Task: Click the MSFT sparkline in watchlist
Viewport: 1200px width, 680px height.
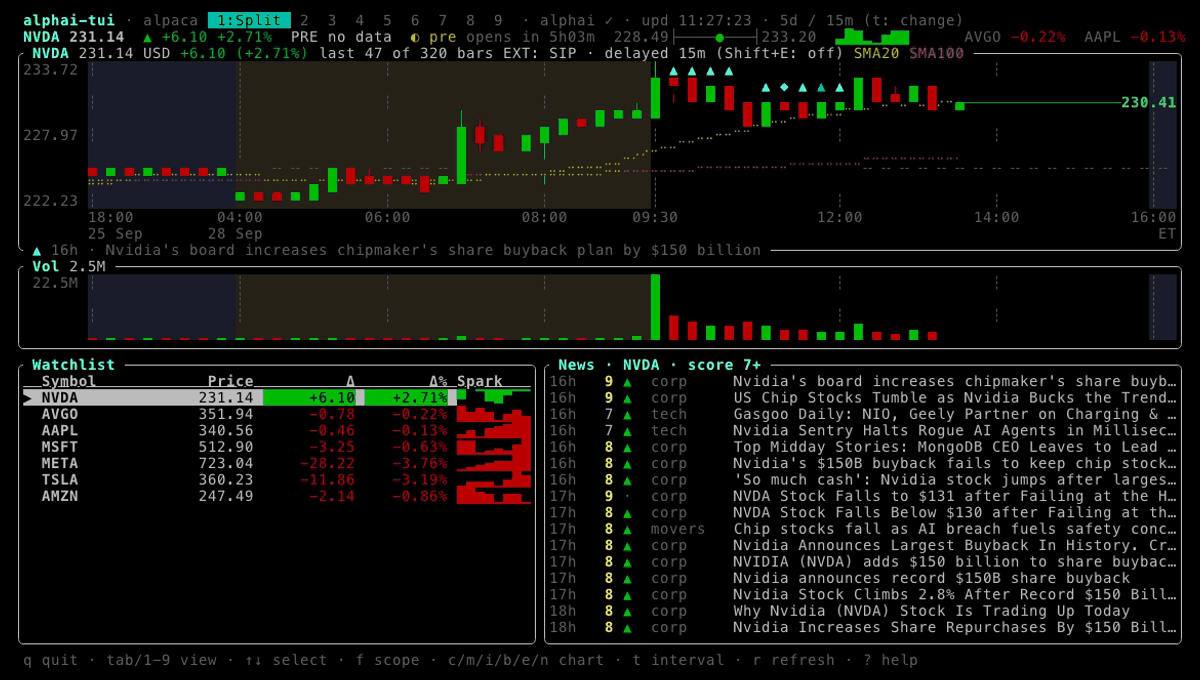Action: click(493, 447)
